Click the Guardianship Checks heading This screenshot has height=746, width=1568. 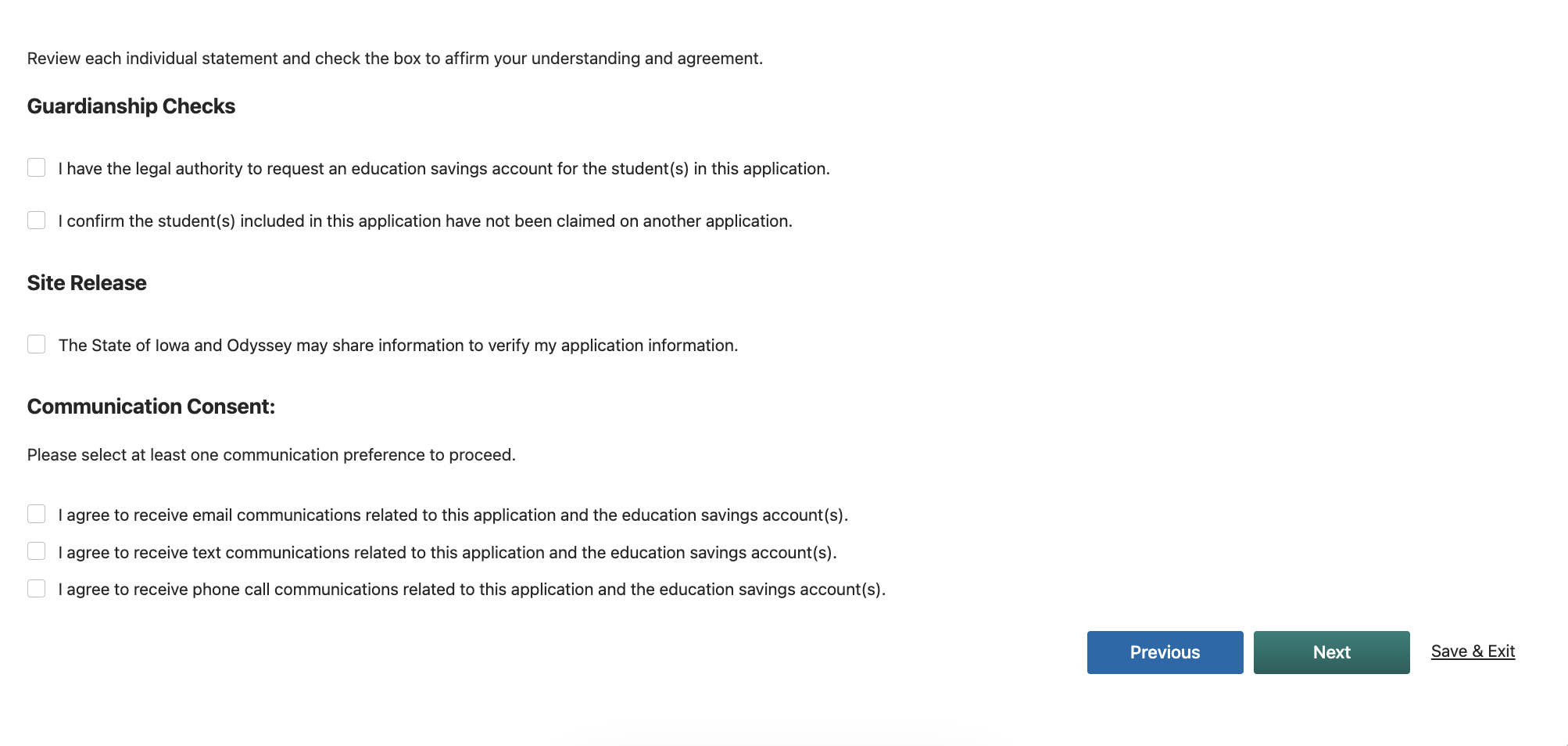pos(131,106)
